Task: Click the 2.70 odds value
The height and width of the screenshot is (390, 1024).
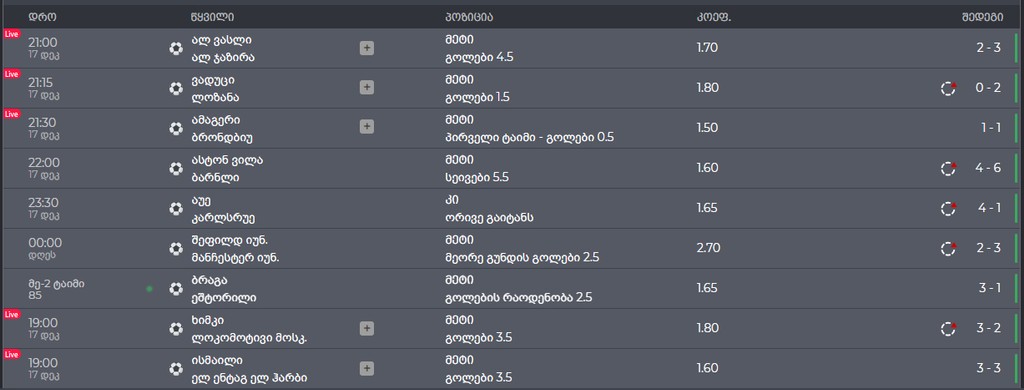Action: pos(707,248)
